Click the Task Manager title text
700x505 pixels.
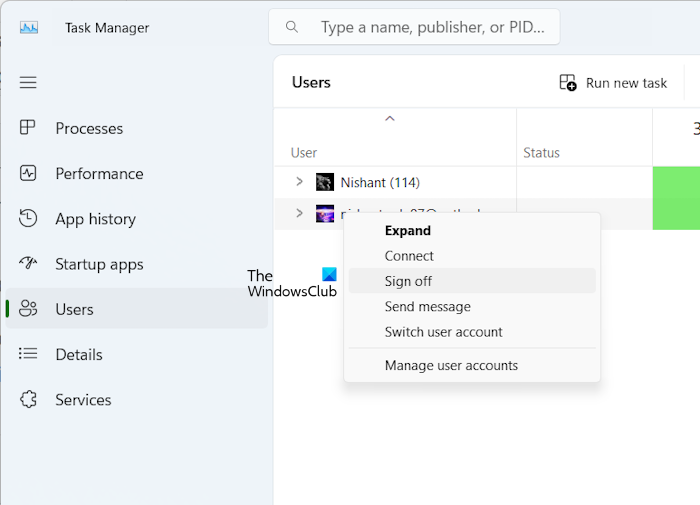point(107,28)
